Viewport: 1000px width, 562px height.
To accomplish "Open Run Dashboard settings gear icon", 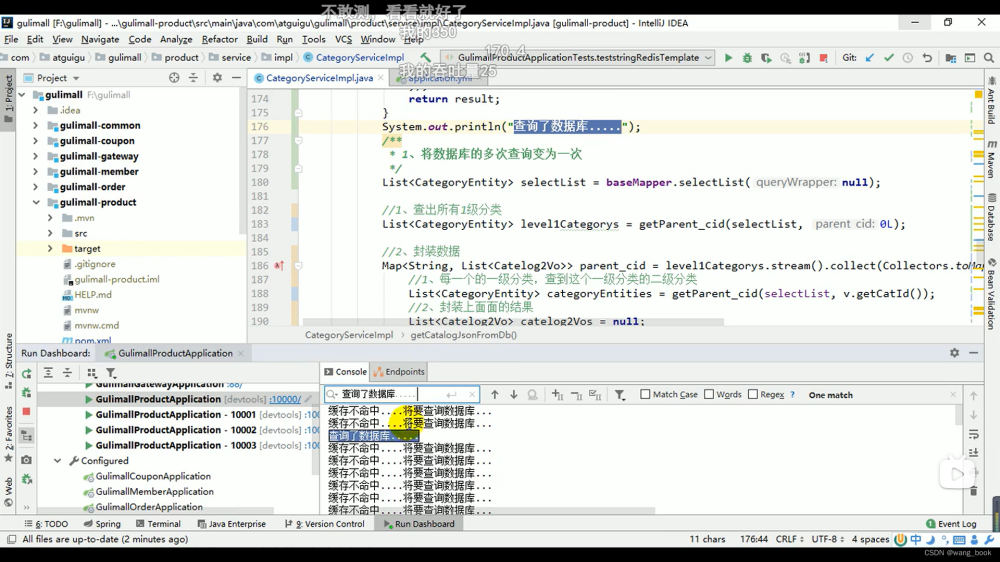I will (x=954, y=353).
